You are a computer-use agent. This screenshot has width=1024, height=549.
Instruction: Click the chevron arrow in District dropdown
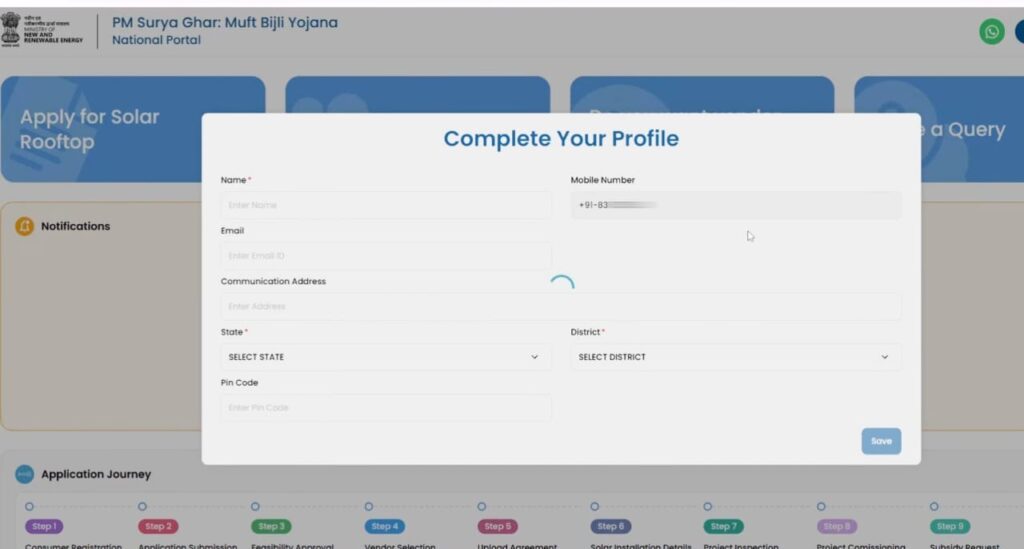884,357
